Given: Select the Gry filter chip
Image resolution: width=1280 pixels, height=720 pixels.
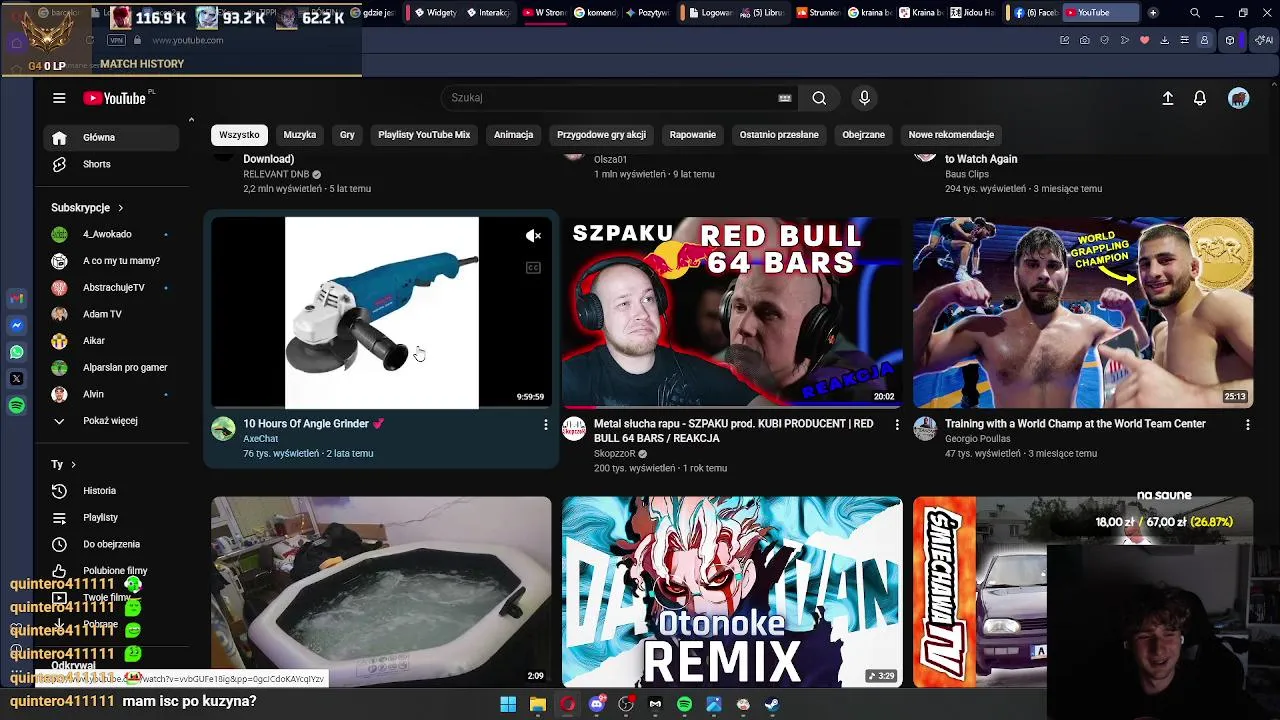Looking at the screenshot, I should tap(347, 134).
